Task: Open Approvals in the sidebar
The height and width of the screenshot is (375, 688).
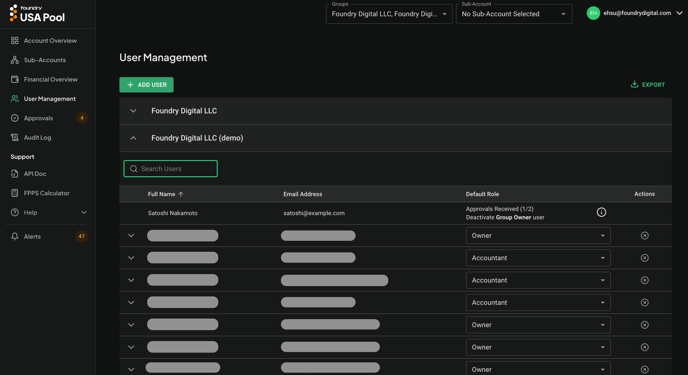Action: pyautogui.click(x=38, y=118)
